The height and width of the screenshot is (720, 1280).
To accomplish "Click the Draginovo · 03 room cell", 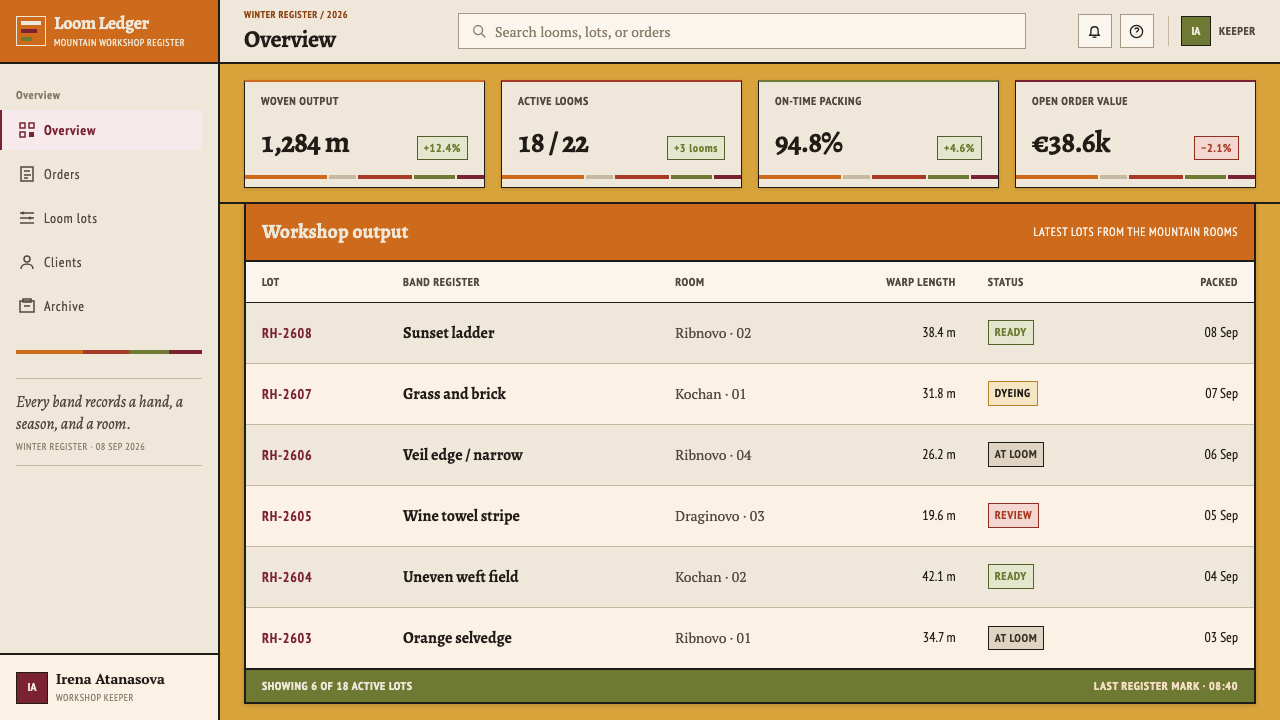I will point(720,516).
